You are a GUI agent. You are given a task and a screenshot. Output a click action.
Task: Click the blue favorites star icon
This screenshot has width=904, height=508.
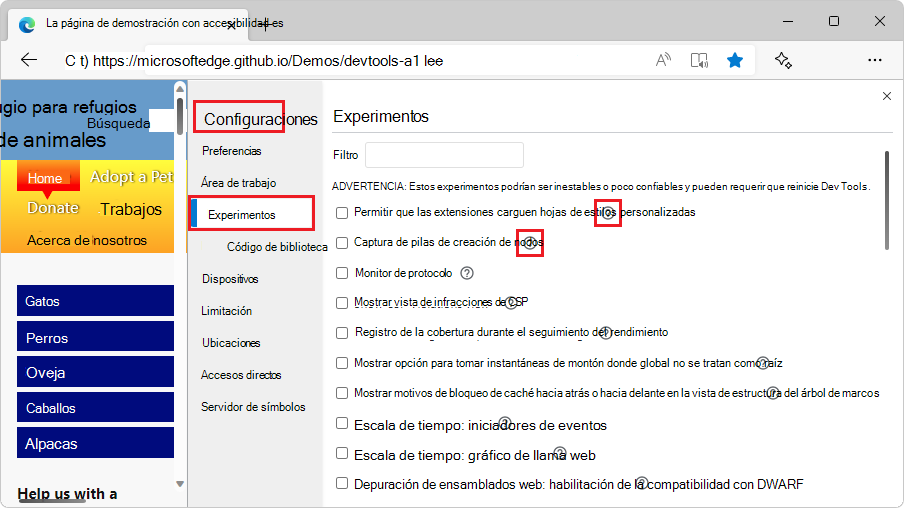click(x=735, y=60)
